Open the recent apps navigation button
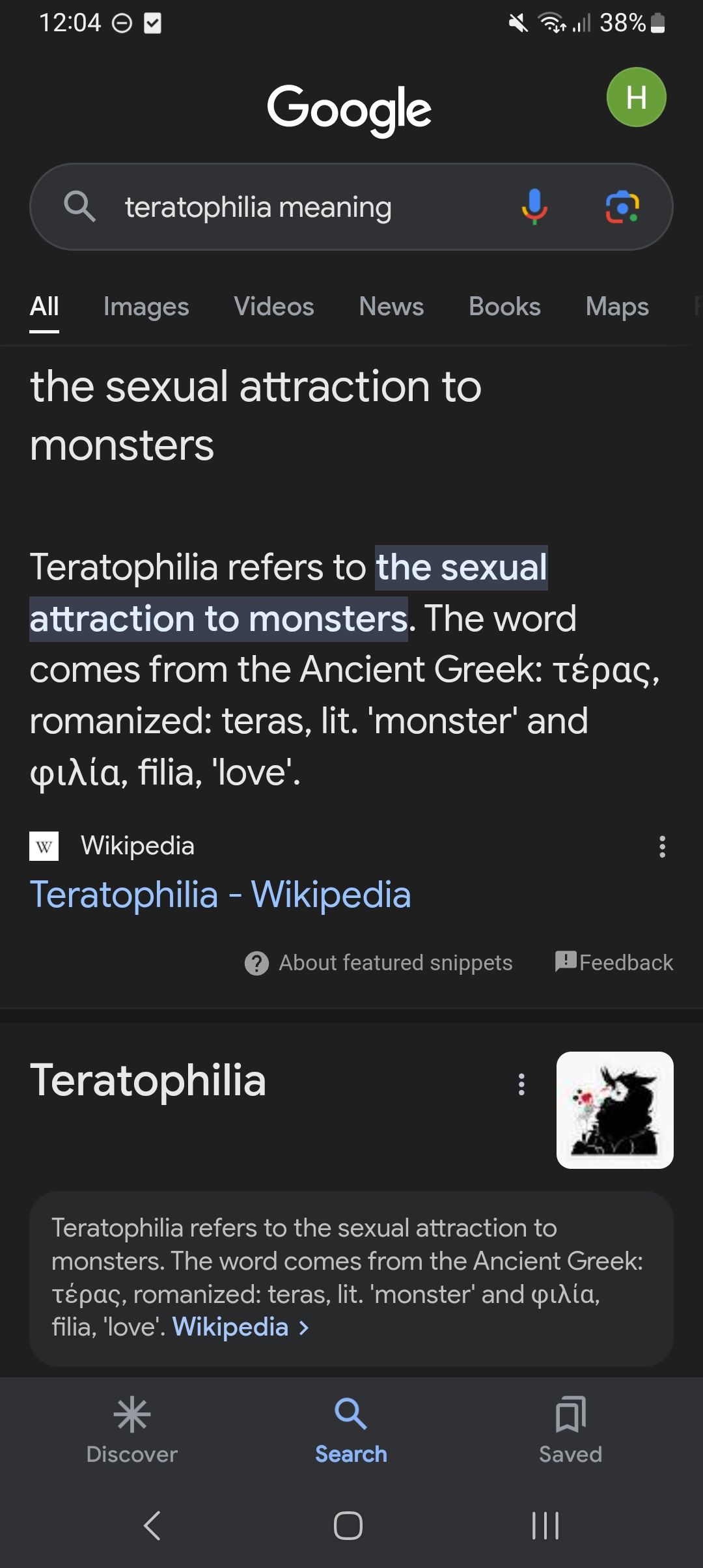The width and height of the screenshot is (703, 1568). coord(545,1525)
